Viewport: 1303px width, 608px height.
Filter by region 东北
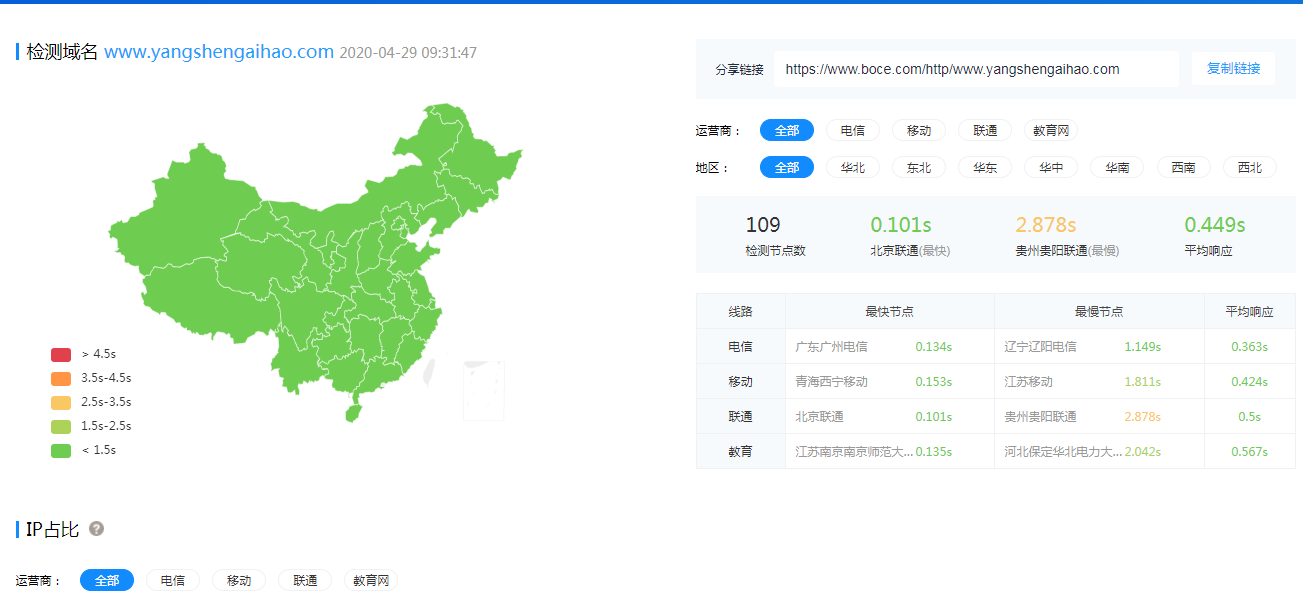tap(918, 168)
